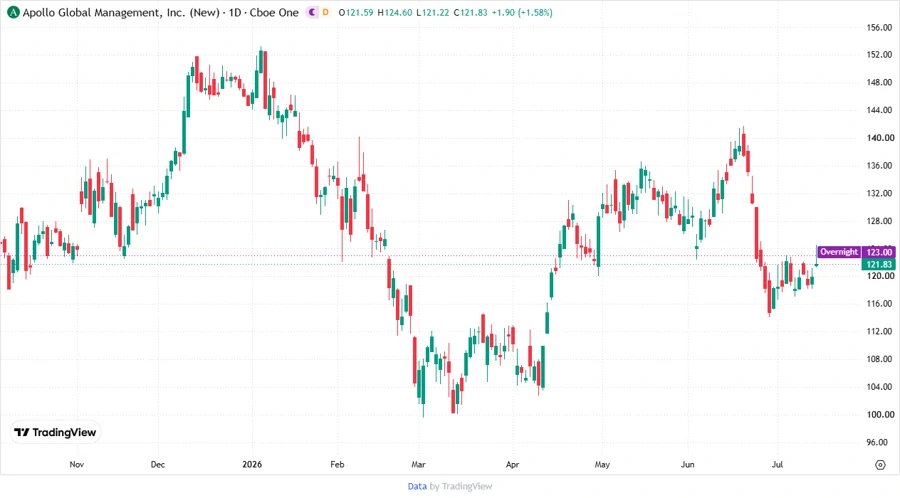Image resolution: width=900 pixels, height=498 pixels.
Task: Click the 'May' time axis label
Action: coord(602,465)
